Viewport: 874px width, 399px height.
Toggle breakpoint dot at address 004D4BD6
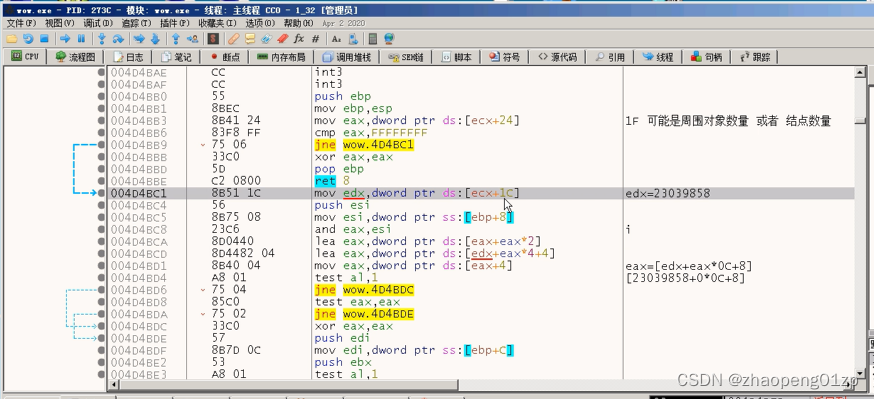pyautogui.click(x=101, y=289)
